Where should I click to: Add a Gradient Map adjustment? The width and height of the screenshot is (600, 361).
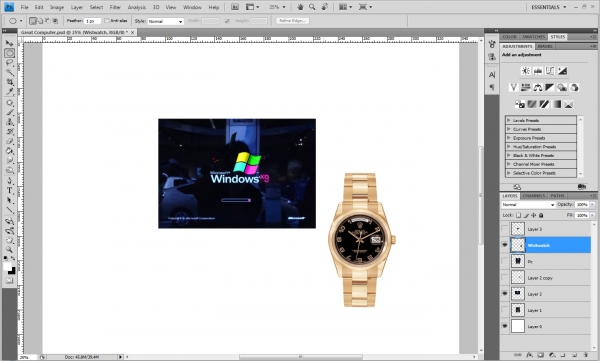(556, 104)
